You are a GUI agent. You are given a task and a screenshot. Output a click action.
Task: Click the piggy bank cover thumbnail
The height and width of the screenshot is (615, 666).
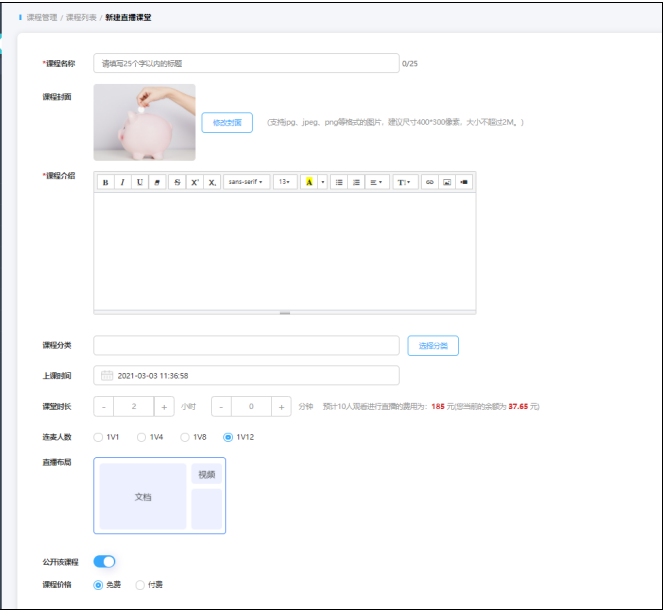click(x=144, y=122)
